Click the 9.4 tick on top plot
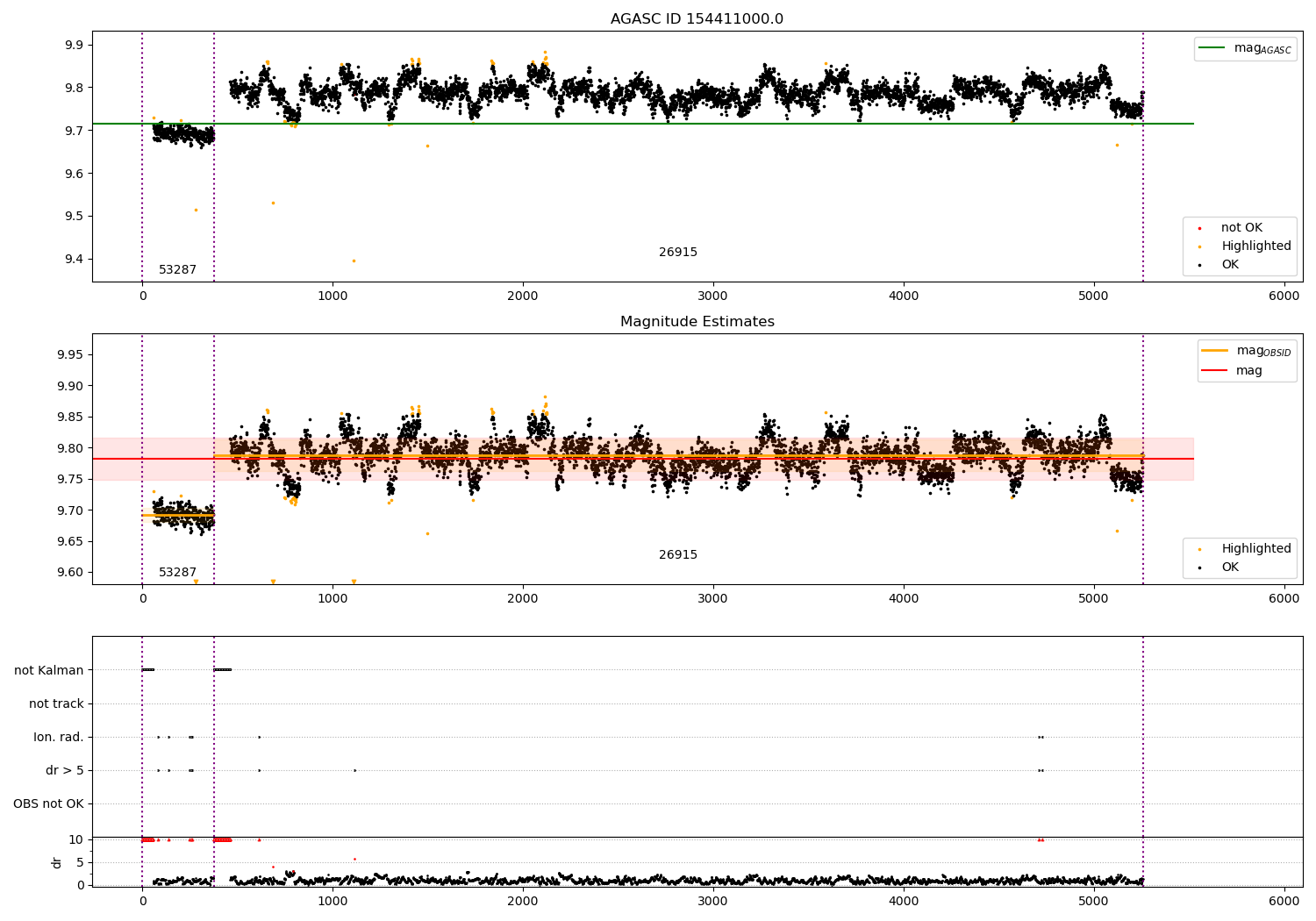 pos(74,260)
